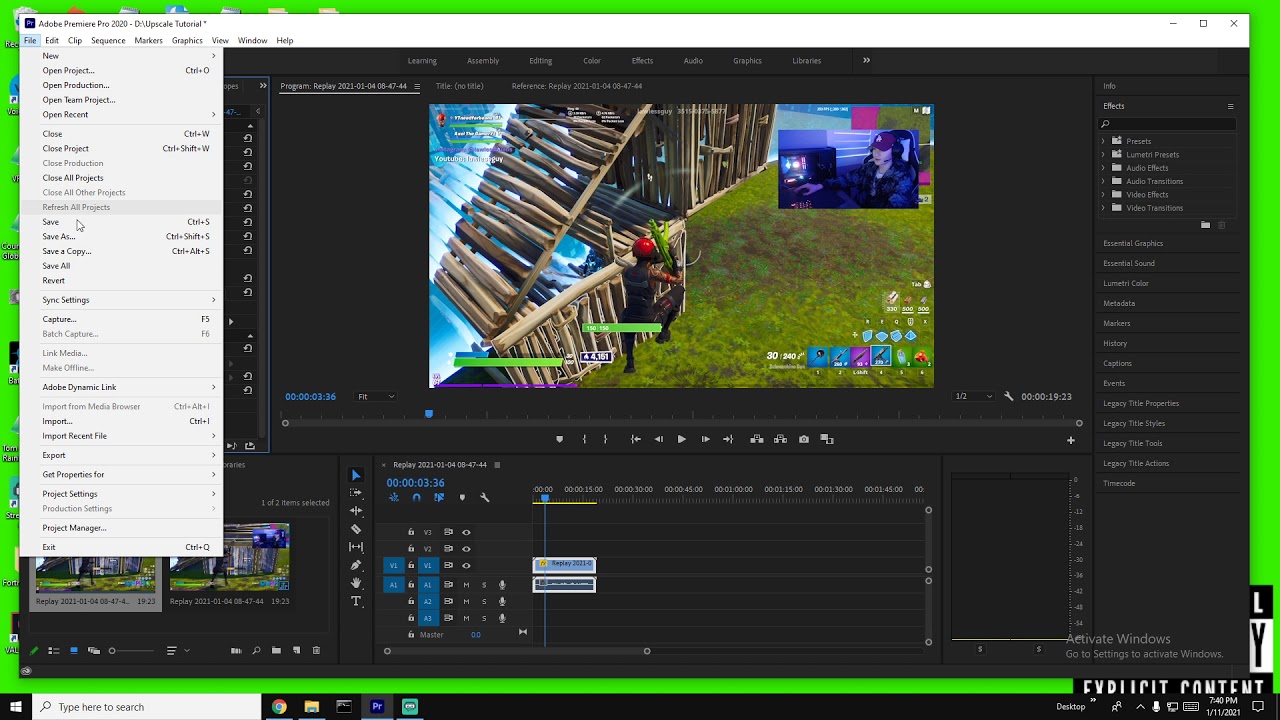Select the Hand tool
Screen dimensions: 1280x720
(x=356, y=583)
